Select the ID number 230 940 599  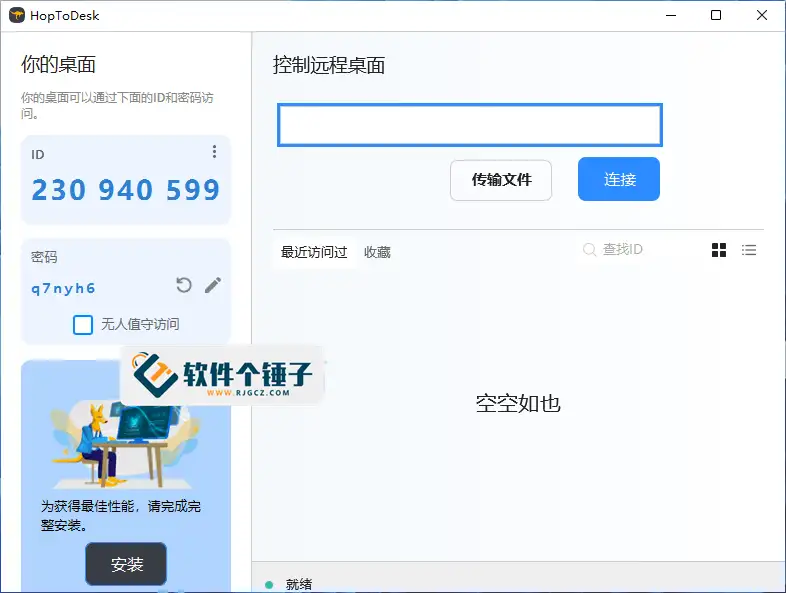(126, 190)
